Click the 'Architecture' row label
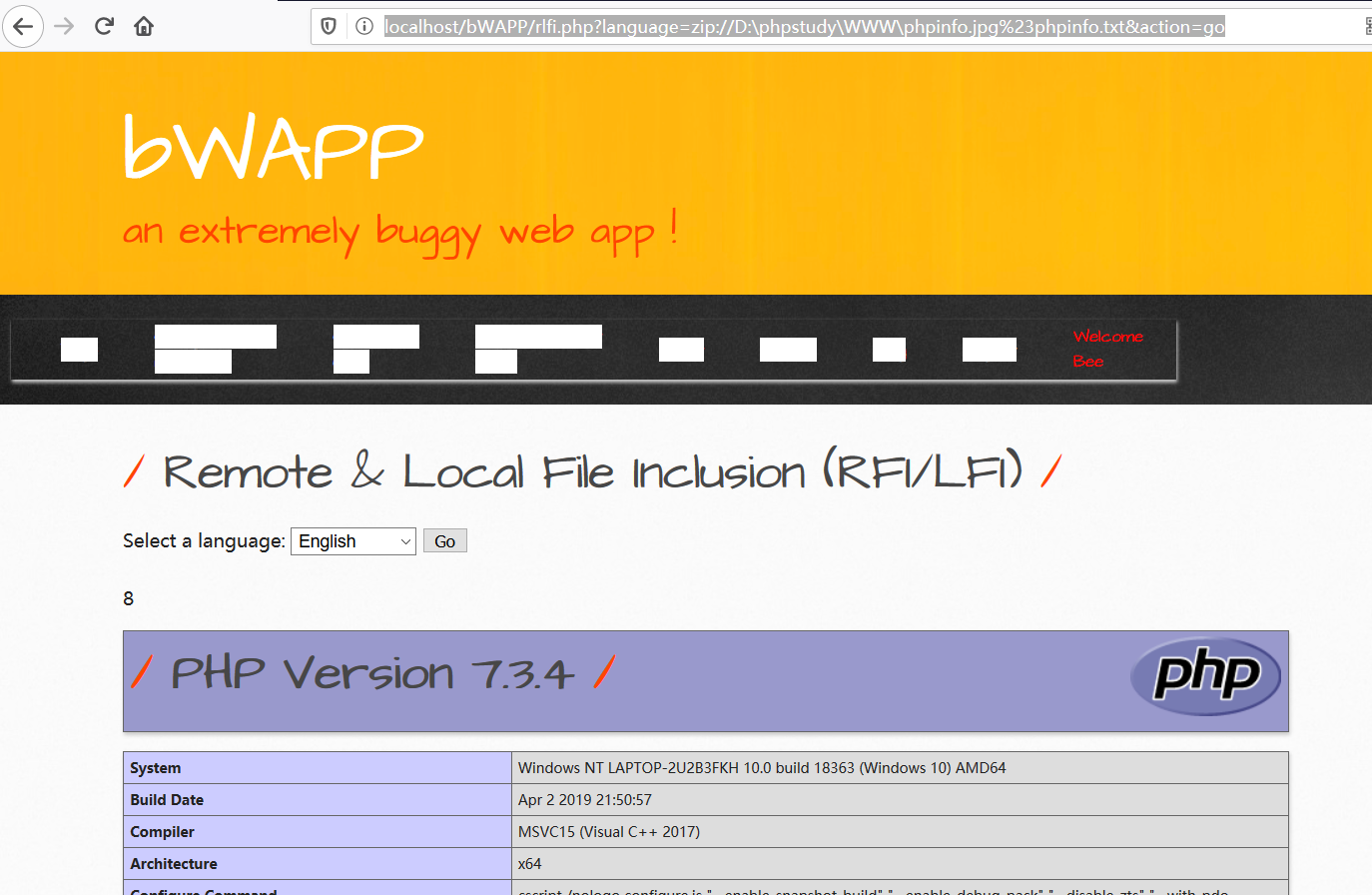This screenshot has width=1372, height=895. [174, 864]
